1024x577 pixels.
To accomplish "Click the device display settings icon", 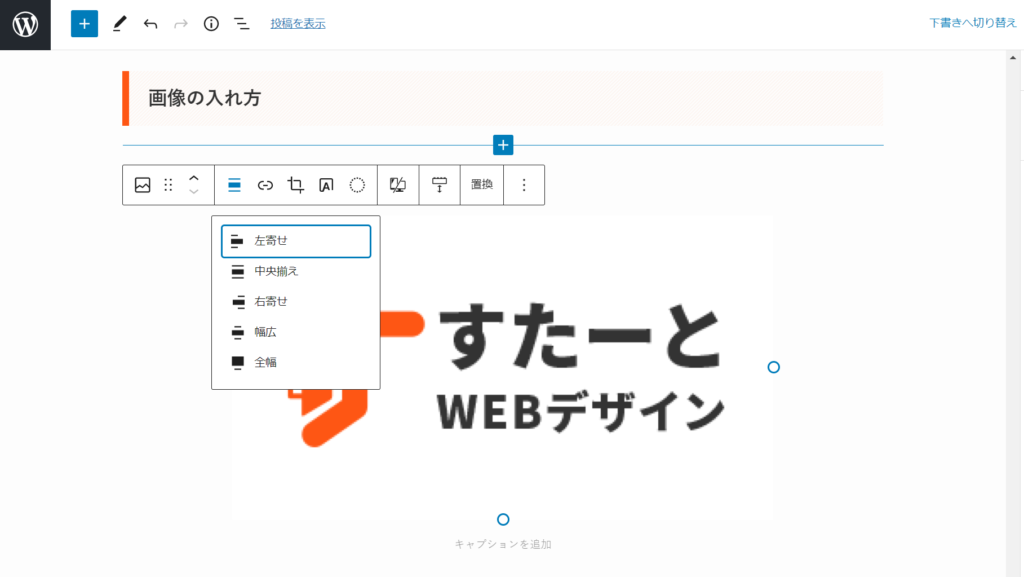I will (398, 185).
